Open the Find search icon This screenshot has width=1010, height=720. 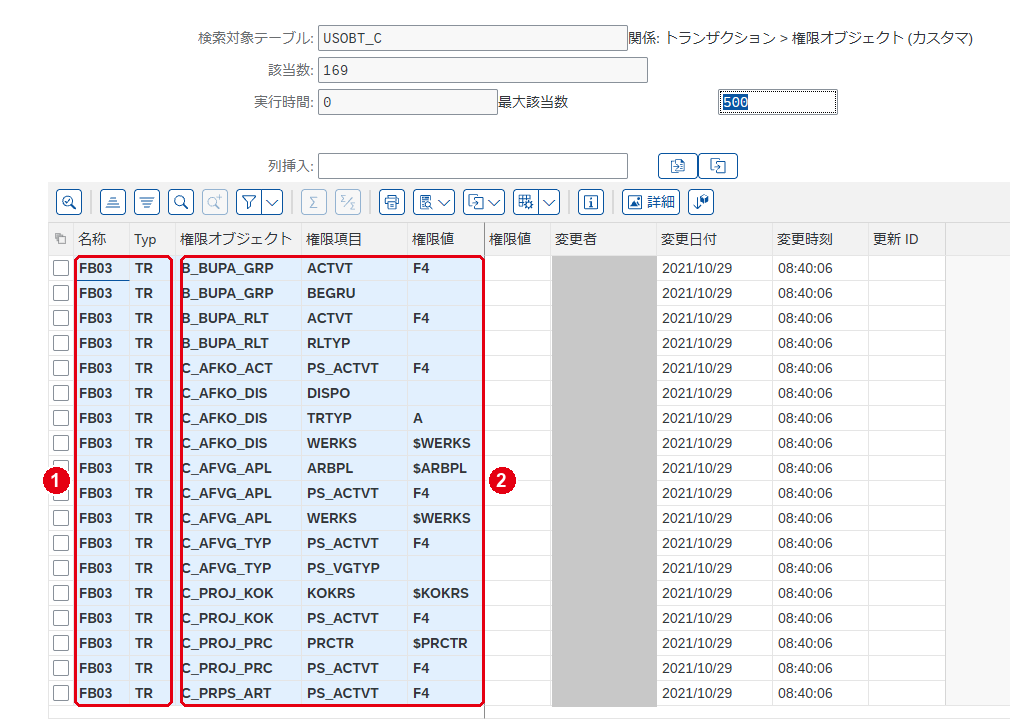pos(181,202)
